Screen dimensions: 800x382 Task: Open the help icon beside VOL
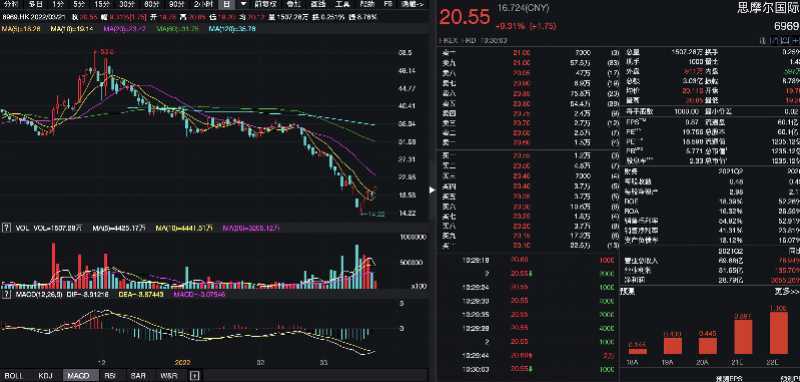[x=7, y=228]
